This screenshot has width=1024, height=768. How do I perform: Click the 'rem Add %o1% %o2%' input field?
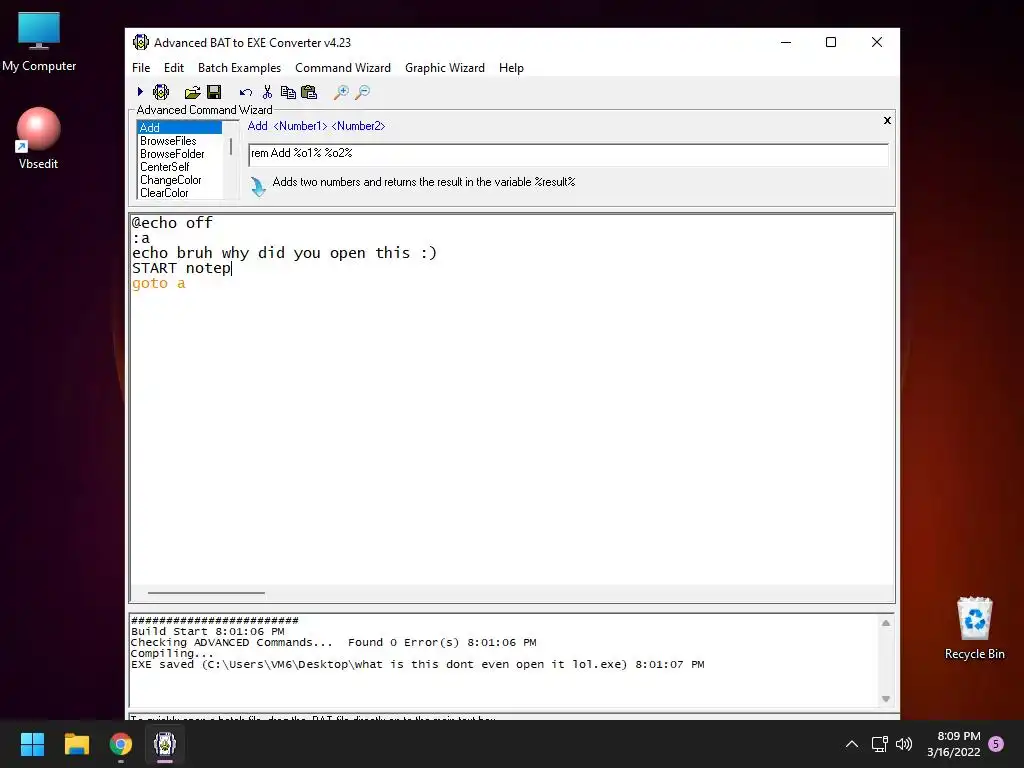[568, 155]
